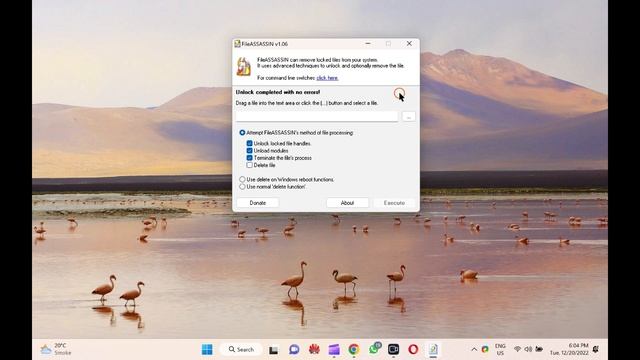Minimize the FileASSASSIN window
This screenshot has width=640, height=360.
(x=368, y=43)
